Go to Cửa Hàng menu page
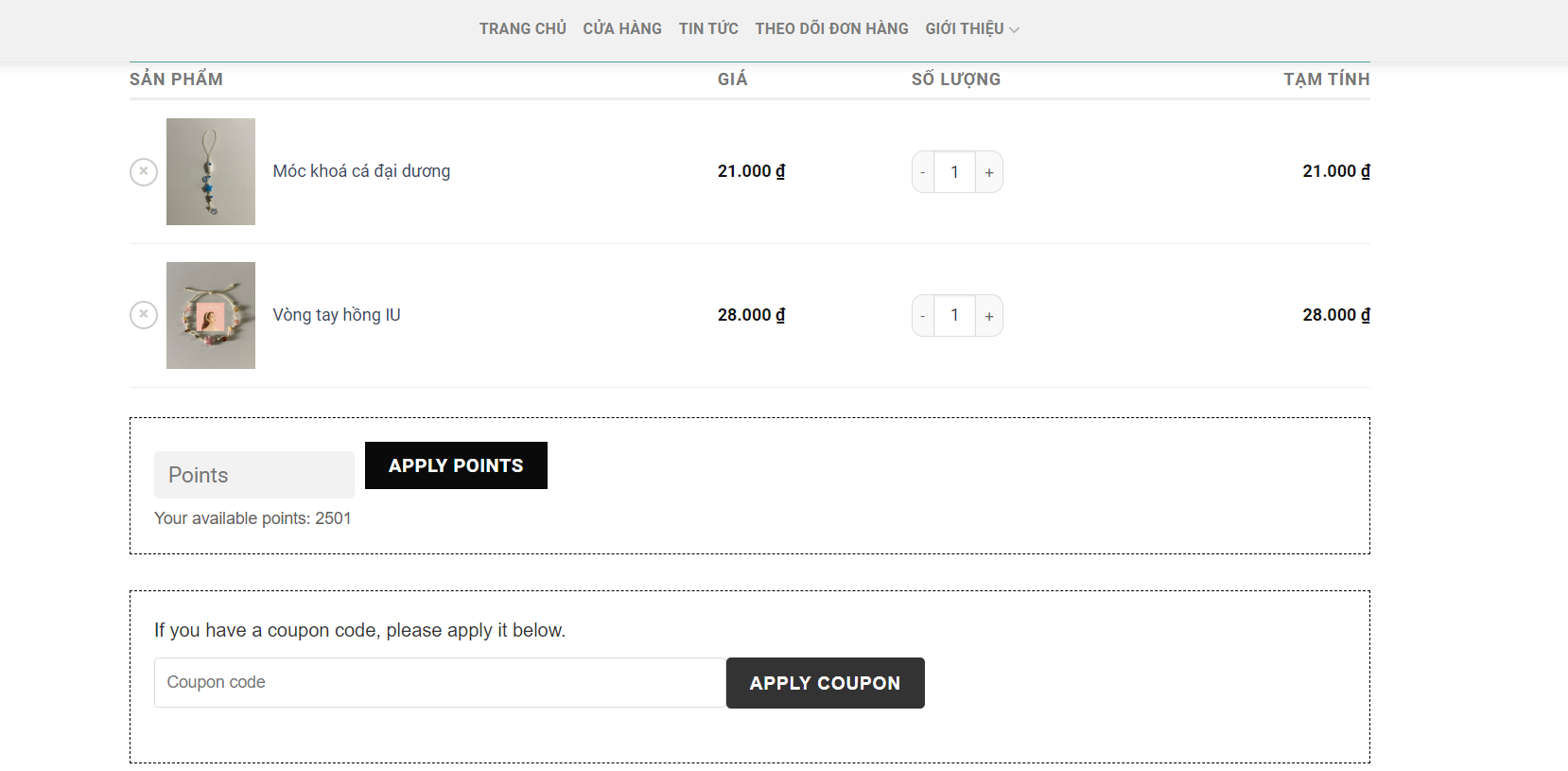The width and height of the screenshot is (1568, 771). tap(622, 28)
